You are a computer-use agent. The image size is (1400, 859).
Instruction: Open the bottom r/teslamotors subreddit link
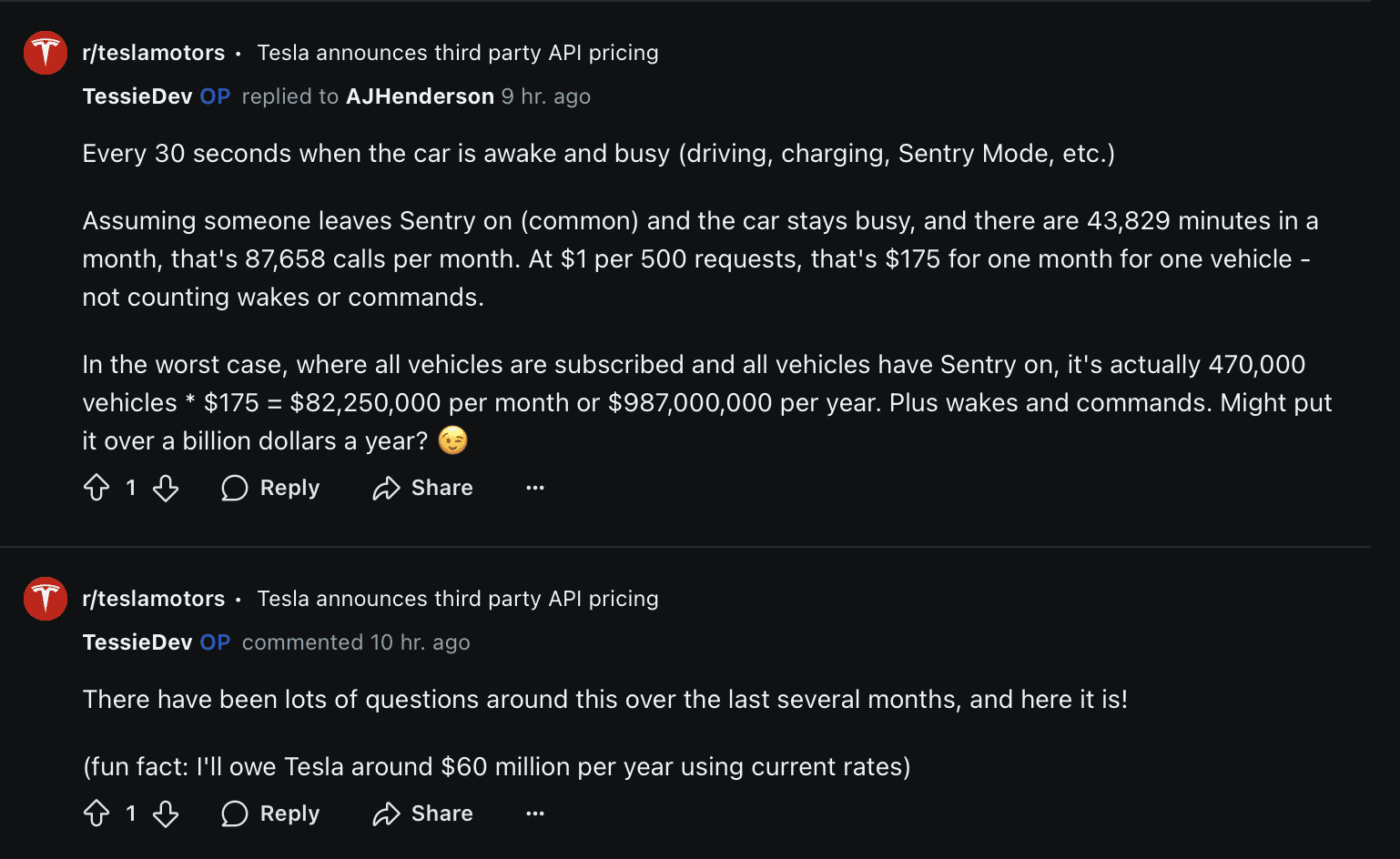(x=153, y=599)
